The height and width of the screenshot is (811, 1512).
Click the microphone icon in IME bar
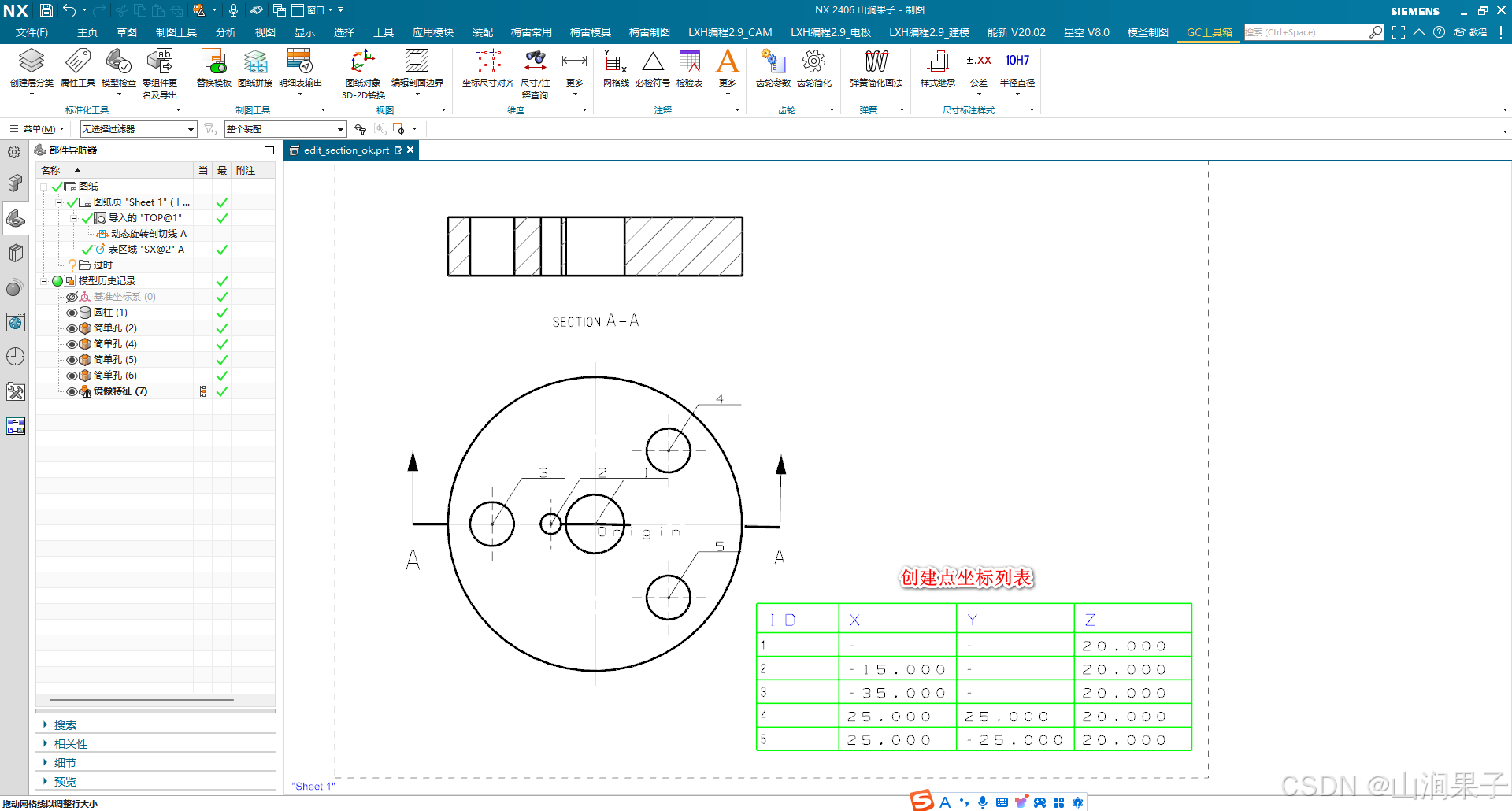pyautogui.click(x=983, y=802)
